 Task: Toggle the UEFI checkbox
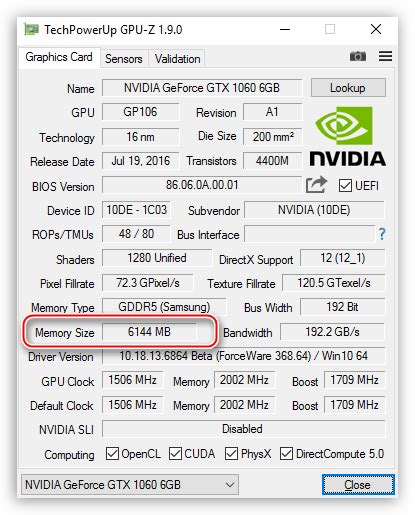(345, 186)
